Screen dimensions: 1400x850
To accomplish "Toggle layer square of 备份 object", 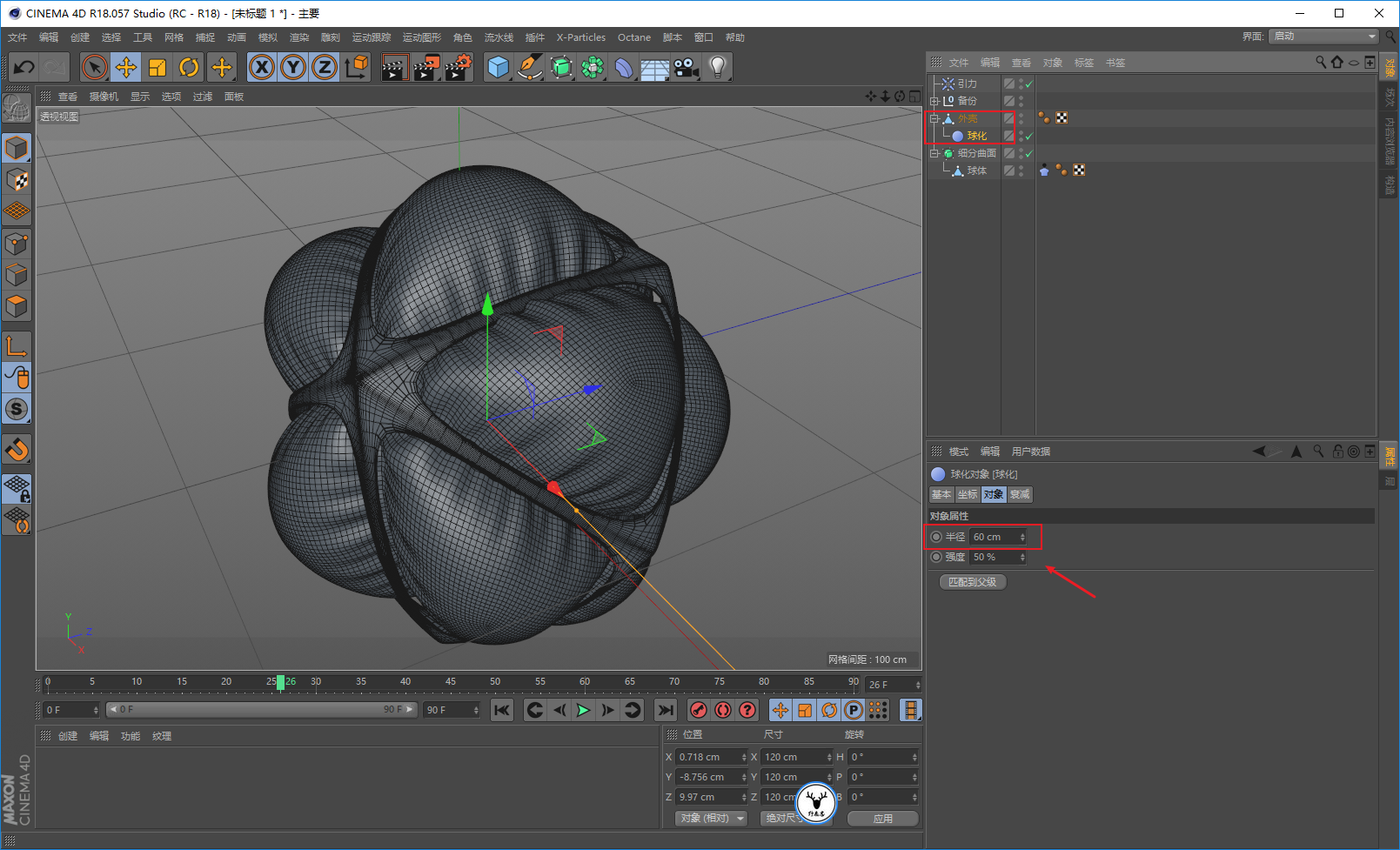I will 1008,101.
